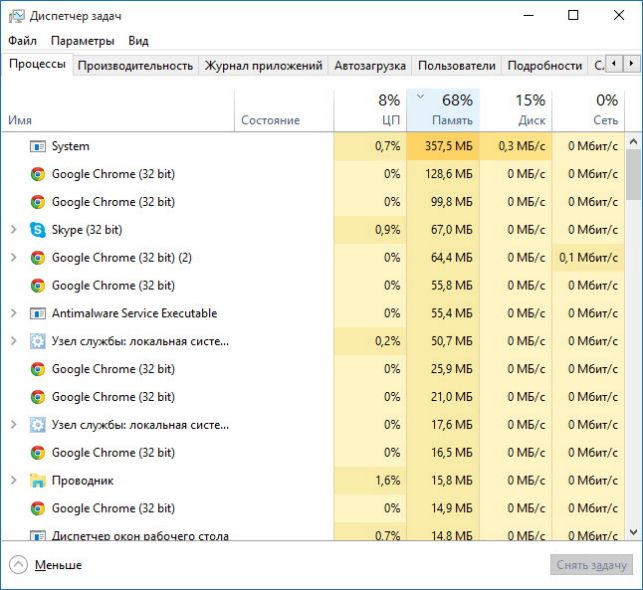Sort by the ЦП column header

tap(370, 111)
